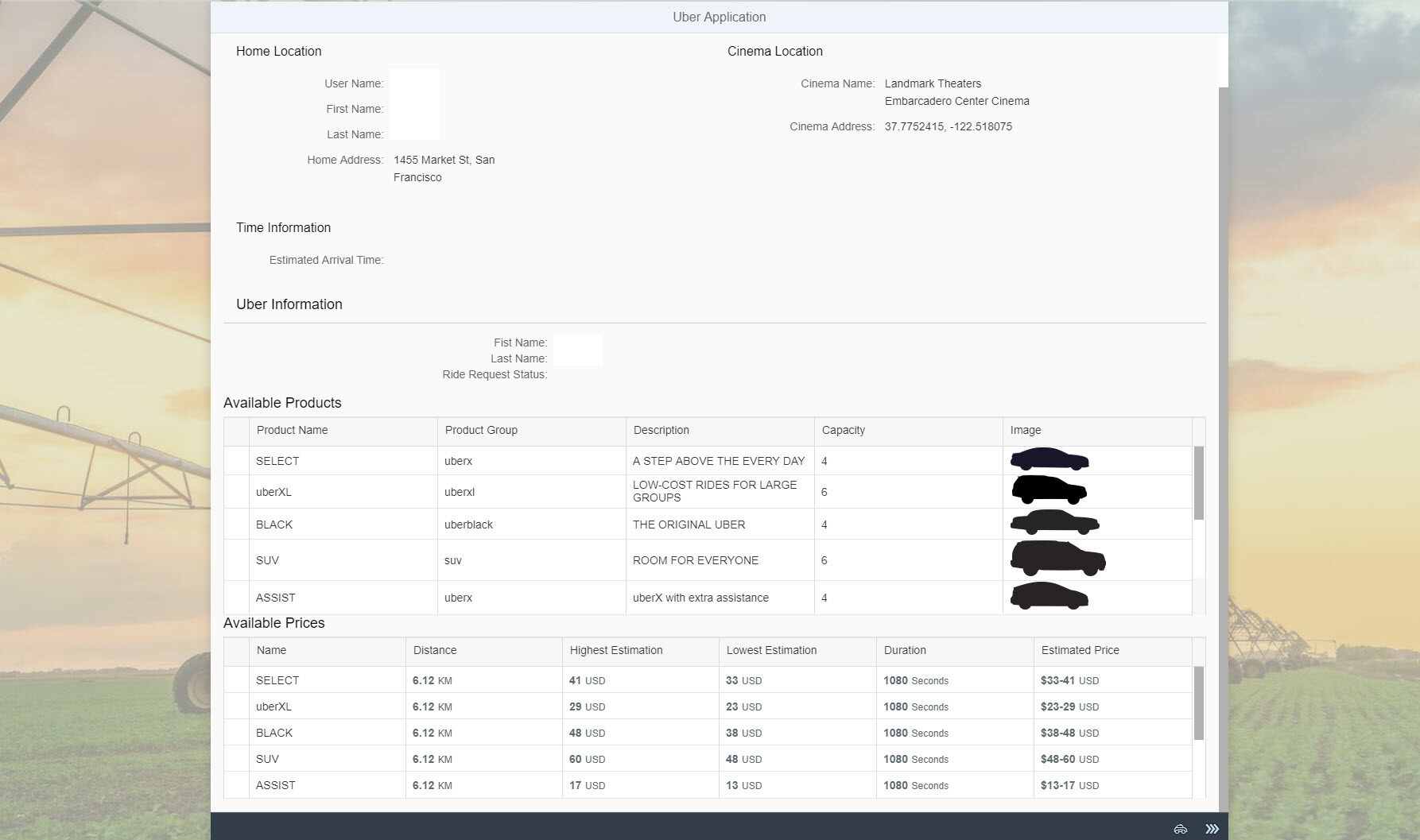
Task: Click the Duration column header
Action: pos(905,650)
